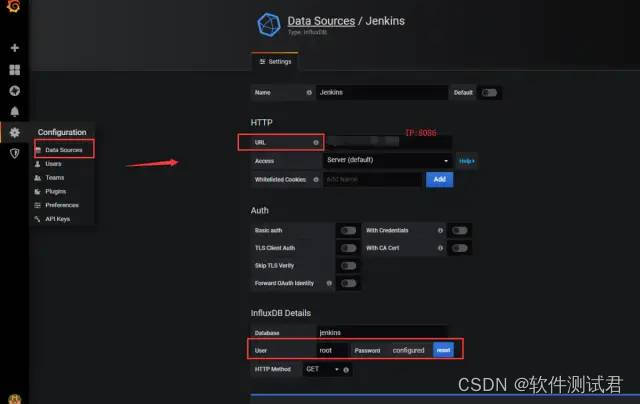Enable the Skip TLS Verify switch
Viewport: 640px width, 404px height.
[348, 266]
